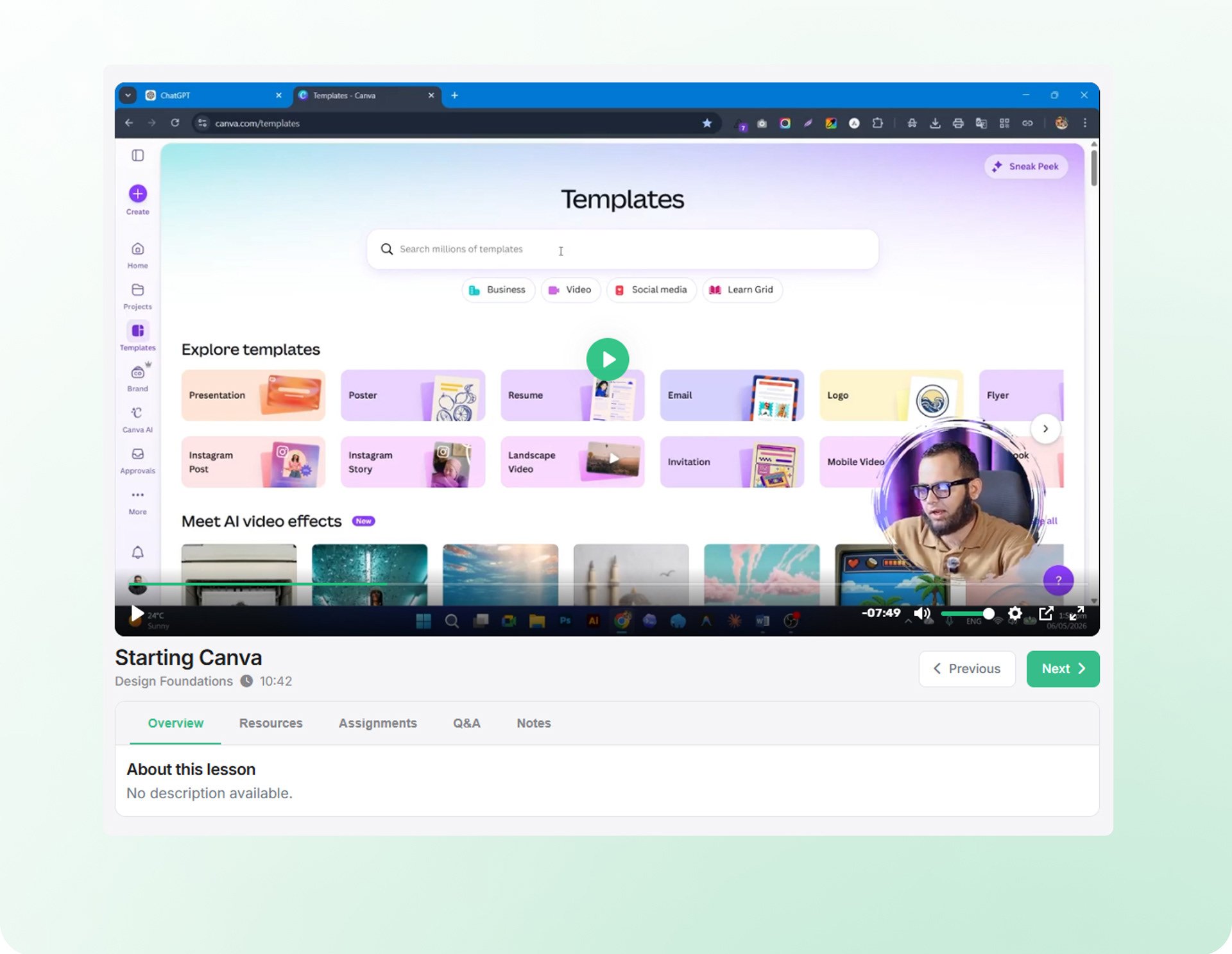The height and width of the screenshot is (954, 1232).
Task: Open Home in the Canva sidebar
Action: click(137, 255)
